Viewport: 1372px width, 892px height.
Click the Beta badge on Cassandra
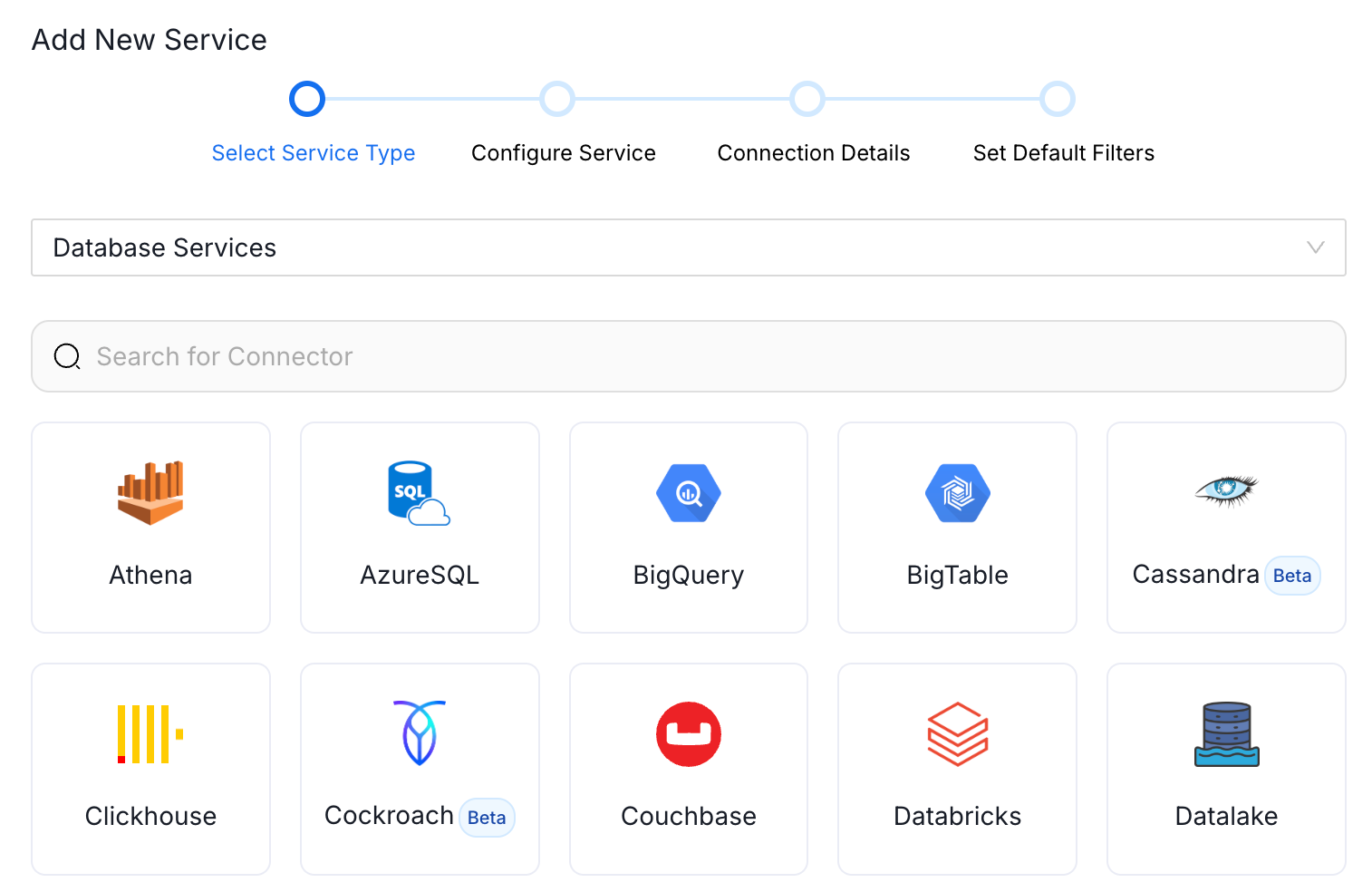(x=1292, y=576)
